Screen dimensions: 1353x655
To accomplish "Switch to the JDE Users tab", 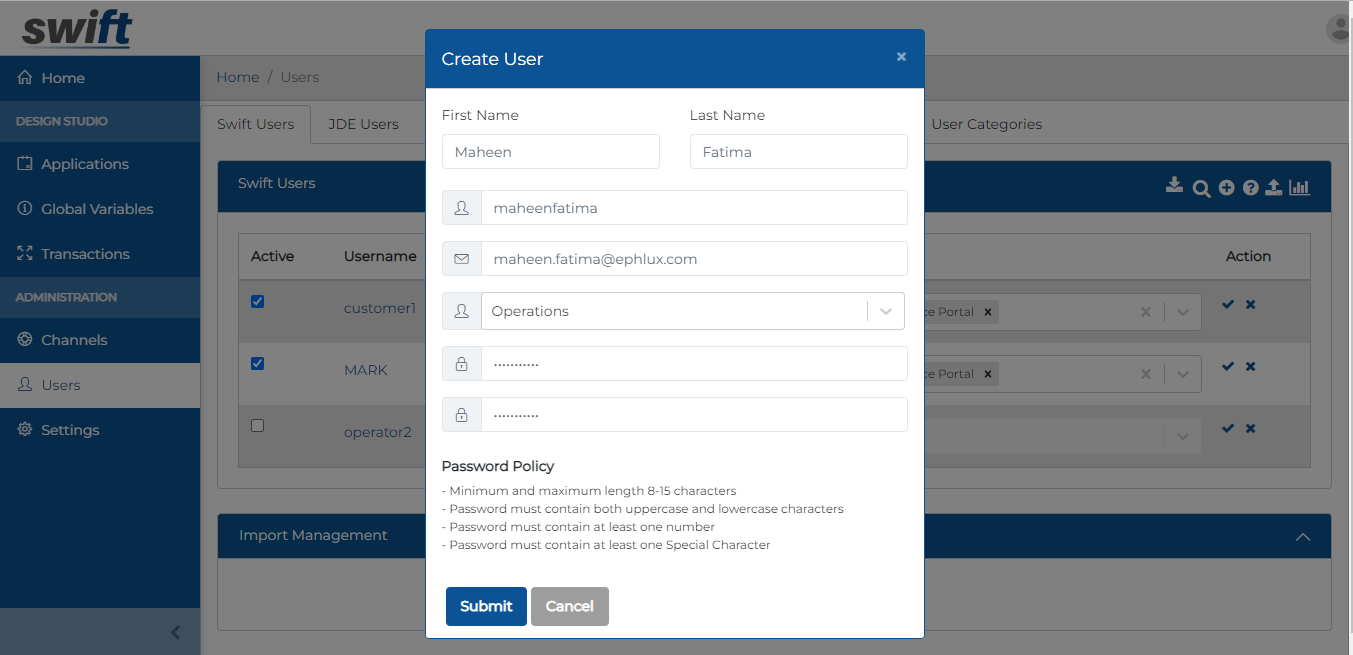I will pos(363,124).
